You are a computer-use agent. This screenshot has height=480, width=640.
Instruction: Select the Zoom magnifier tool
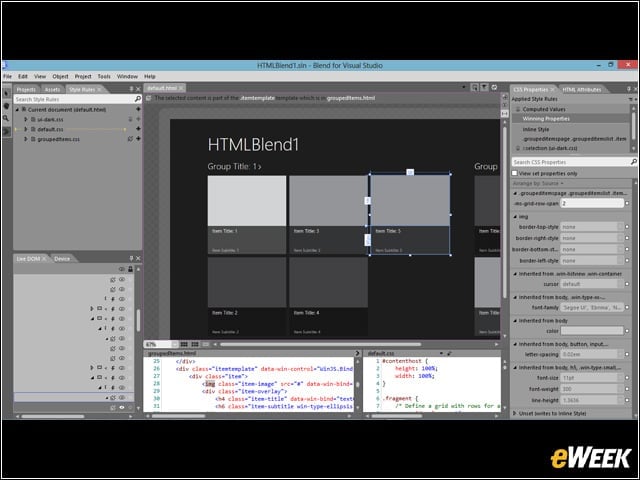[6, 118]
